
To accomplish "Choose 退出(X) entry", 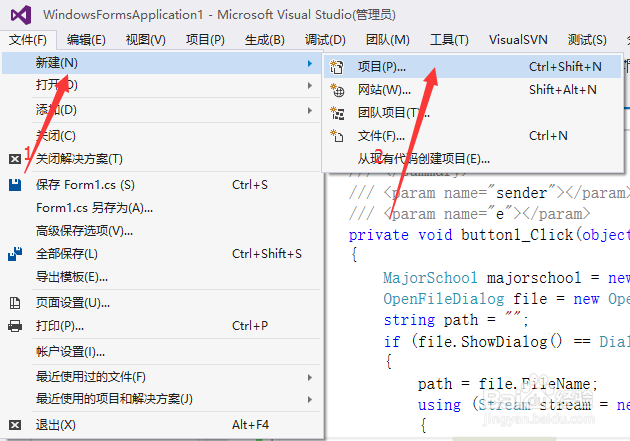I will pos(161,425).
